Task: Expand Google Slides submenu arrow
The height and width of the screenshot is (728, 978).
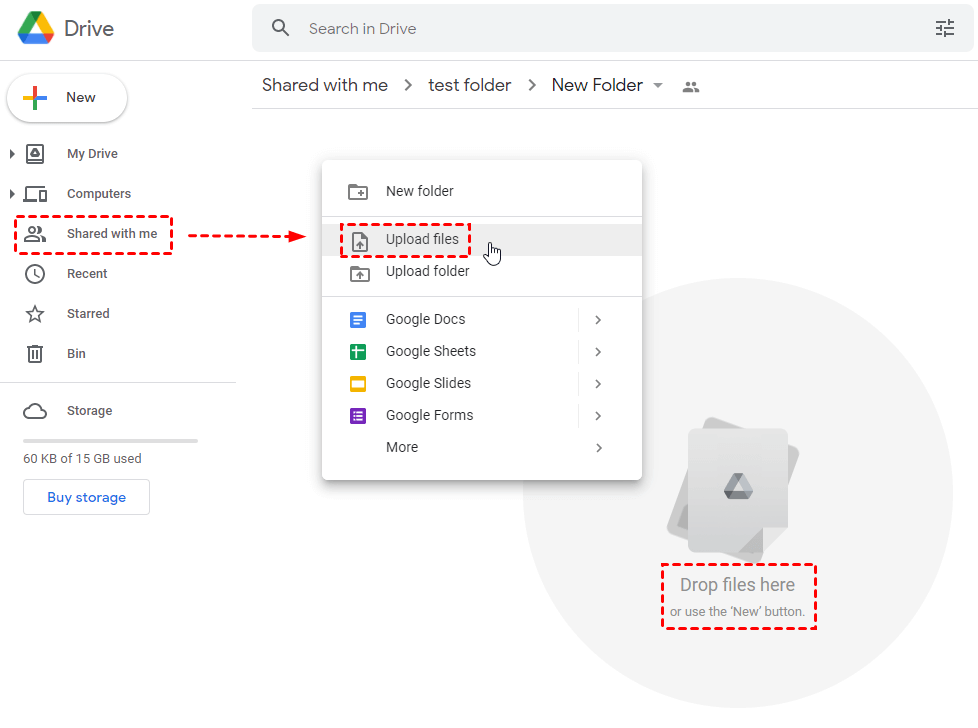Action: click(x=598, y=384)
